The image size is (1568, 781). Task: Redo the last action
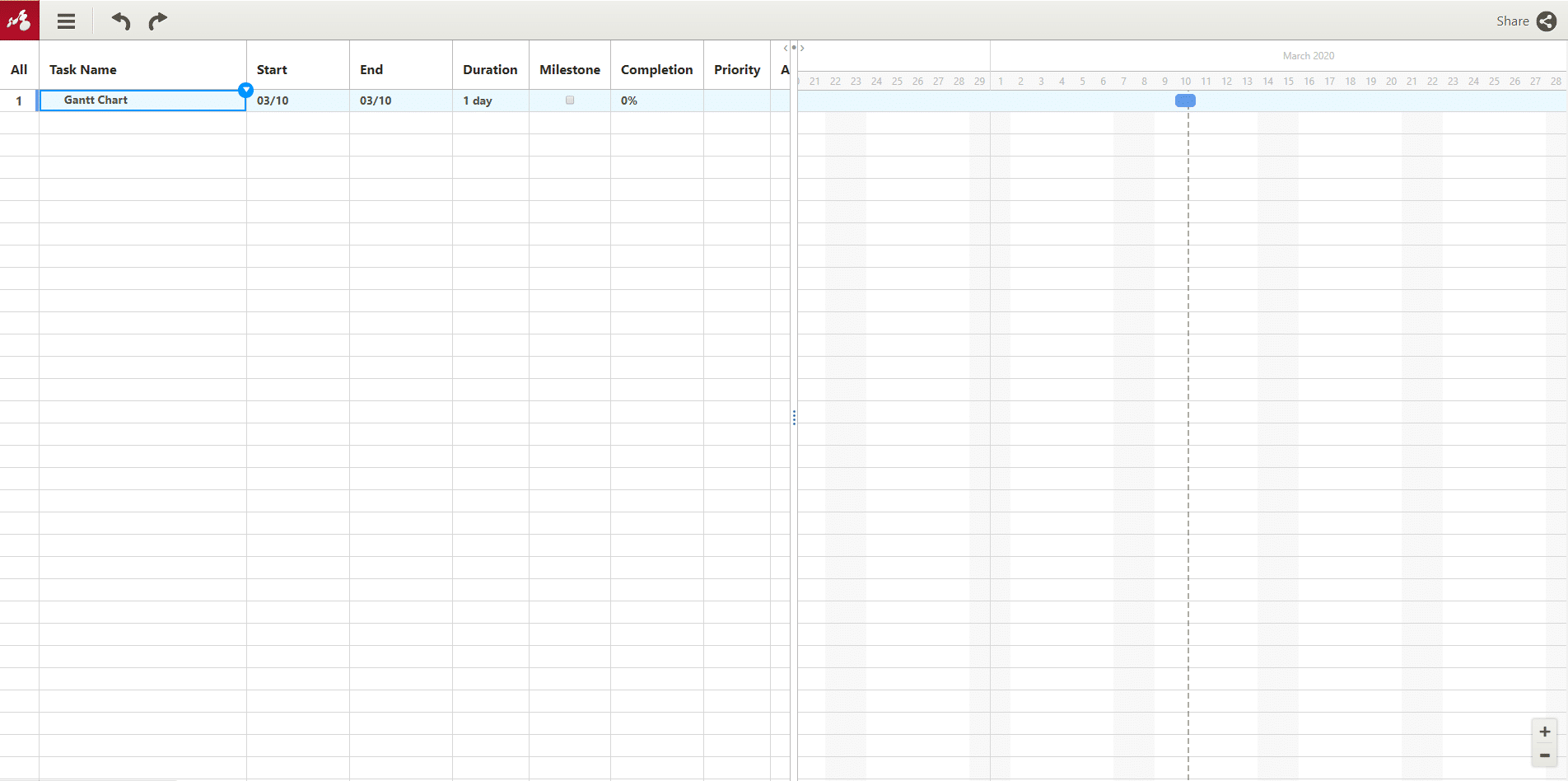157,21
